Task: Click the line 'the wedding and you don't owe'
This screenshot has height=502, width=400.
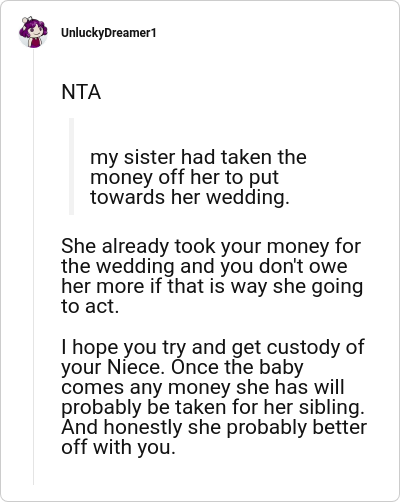Action: click(x=204, y=266)
